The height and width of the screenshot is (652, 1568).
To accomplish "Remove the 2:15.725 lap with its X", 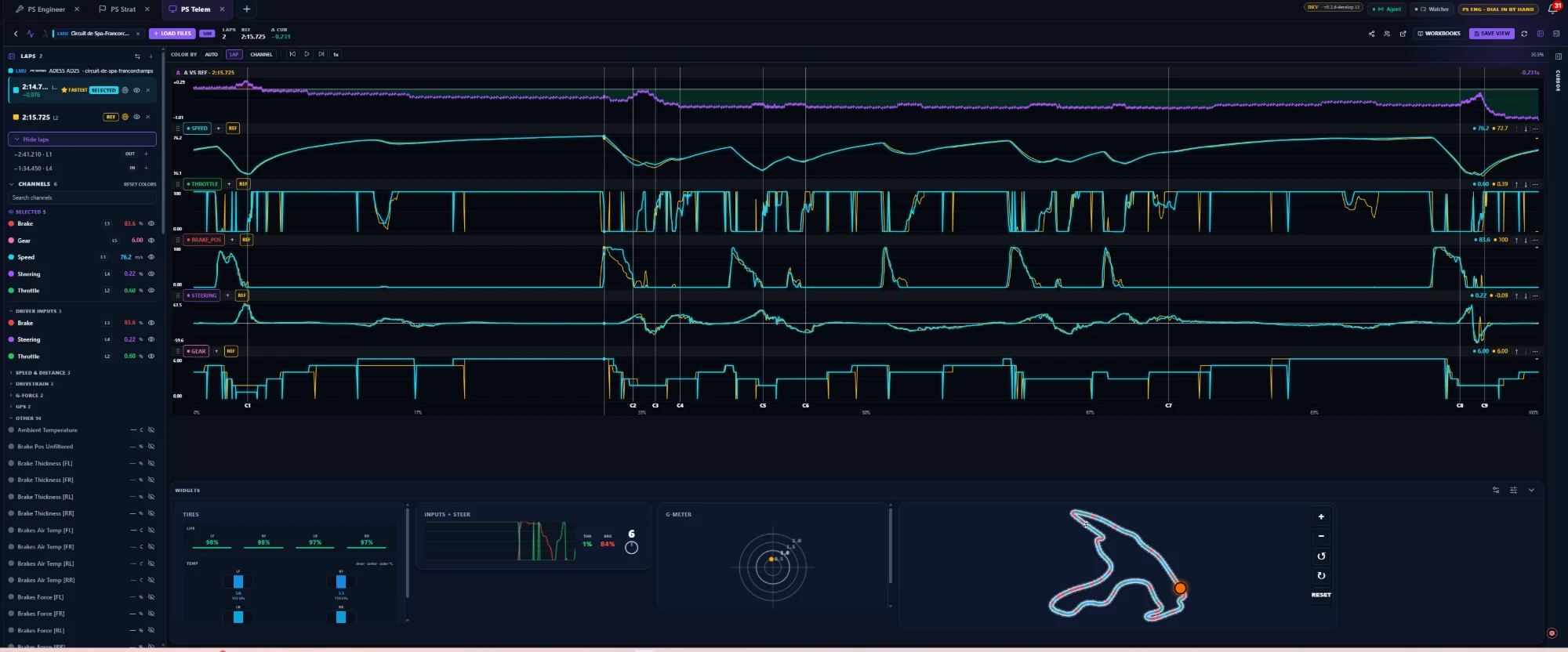I will (x=147, y=117).
